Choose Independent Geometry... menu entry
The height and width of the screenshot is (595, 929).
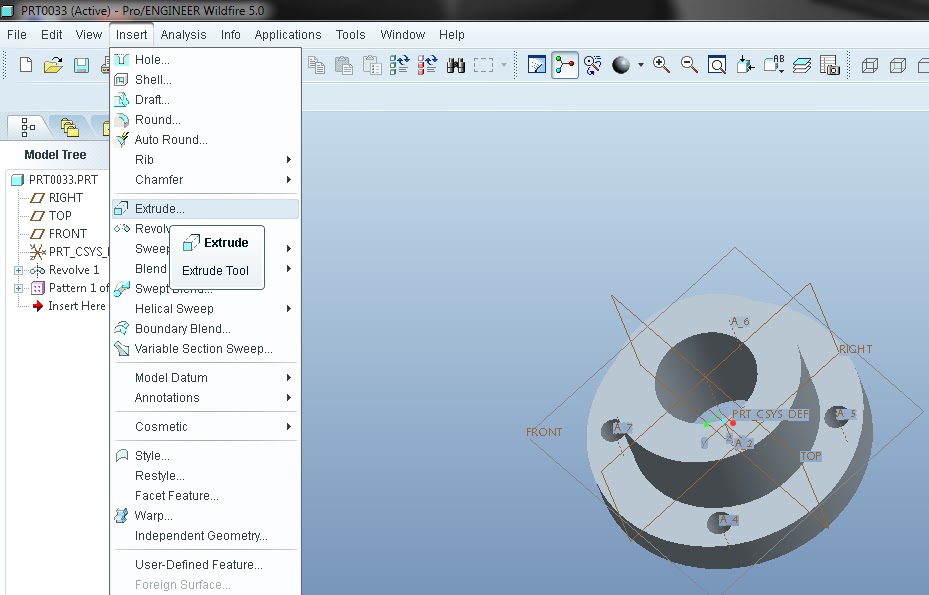point(205,536)
